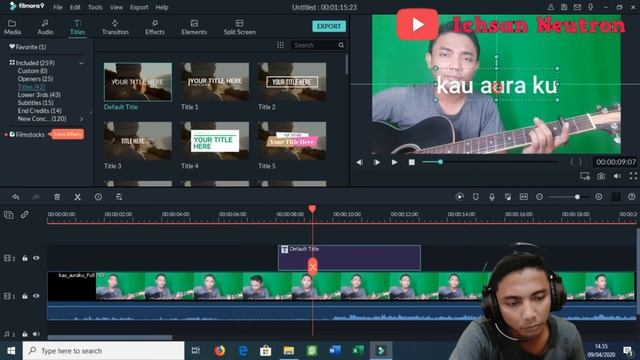640x360 pixels.
Task: Zoom in timeline with plus icon
Action: click(x=599, y=197)
